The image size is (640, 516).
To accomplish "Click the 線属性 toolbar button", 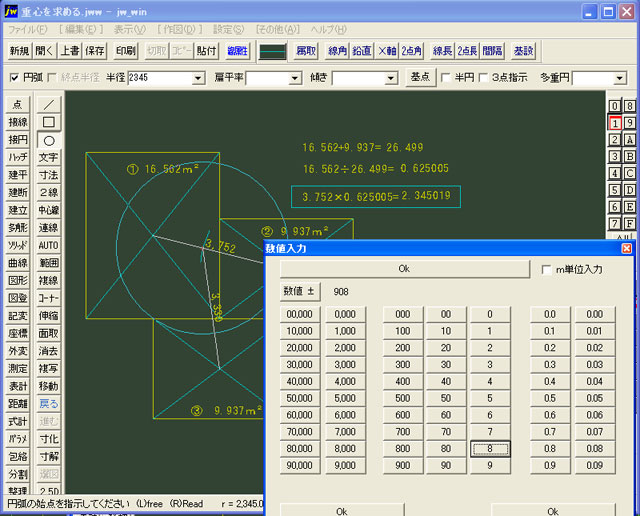I will click(237, 51).
